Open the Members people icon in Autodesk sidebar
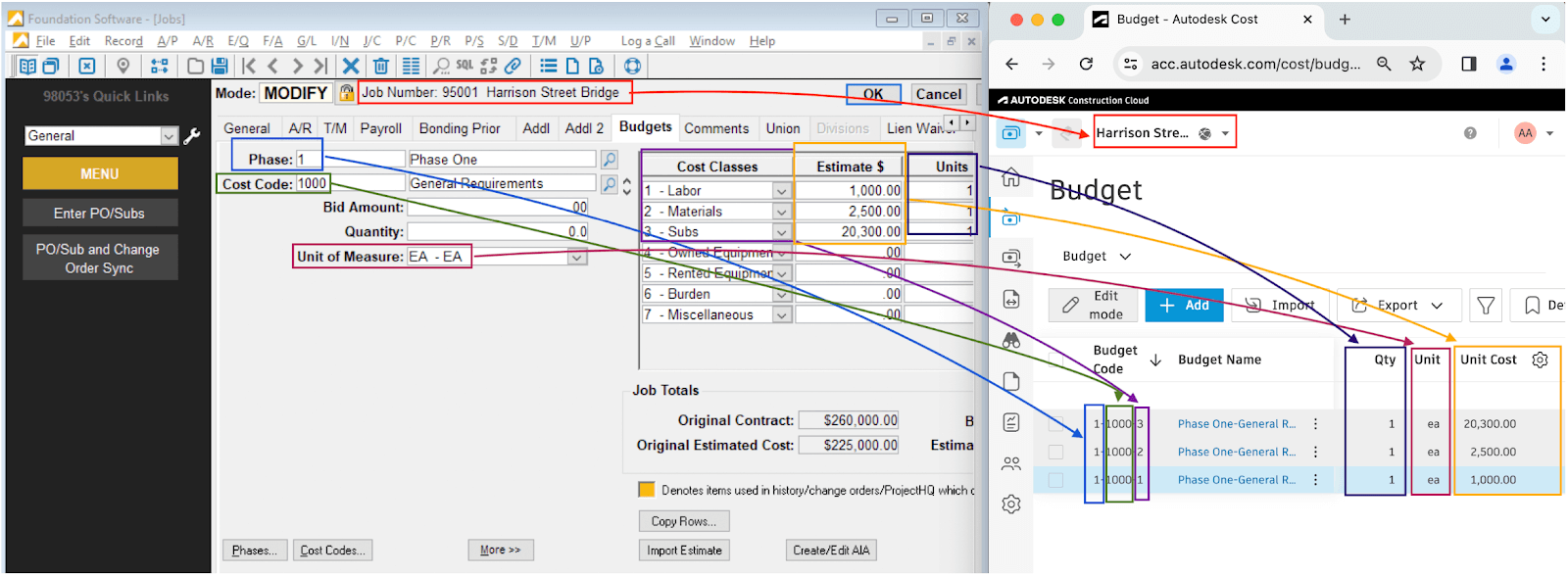 [x=1011, y=463]
